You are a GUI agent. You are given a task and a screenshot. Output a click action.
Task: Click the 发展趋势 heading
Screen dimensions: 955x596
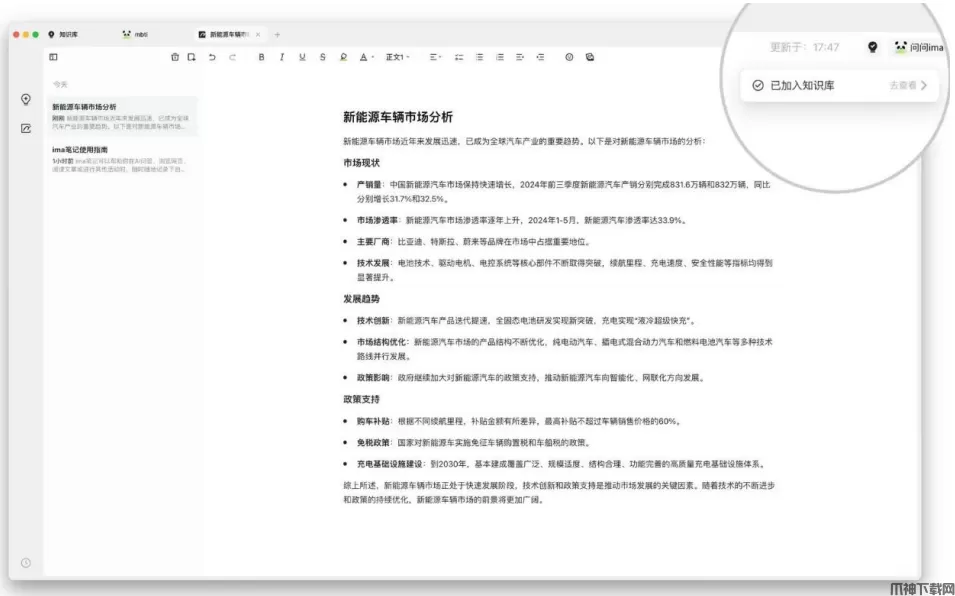coord(361,299)
